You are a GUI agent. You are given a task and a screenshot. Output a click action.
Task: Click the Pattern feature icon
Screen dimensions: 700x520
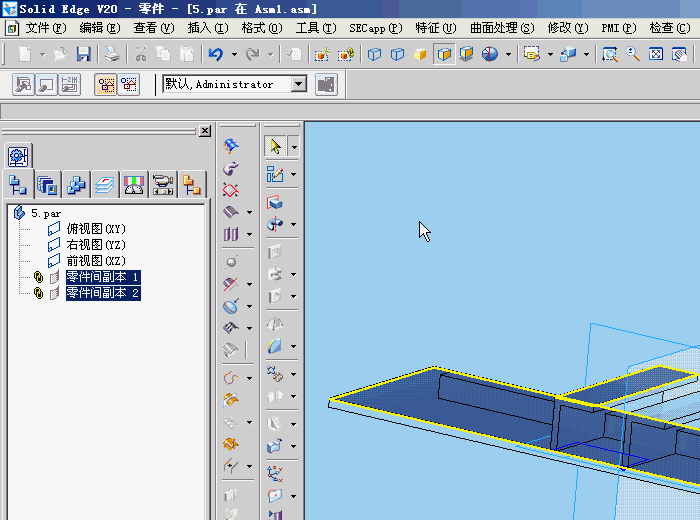[275, 374]
